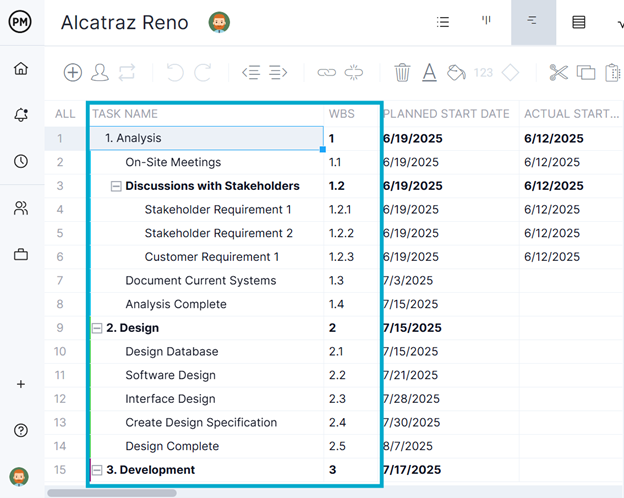Click the text color A icon

point(429,72)
